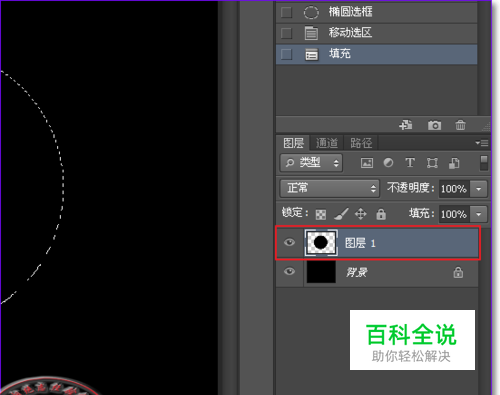Select the 填充 history state
Screen dimensions: 500x395
click(x=377, y=54)
